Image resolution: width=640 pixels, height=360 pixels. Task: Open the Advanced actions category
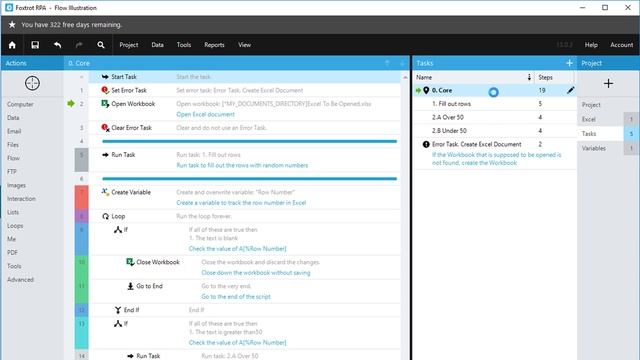click(20, 280)
